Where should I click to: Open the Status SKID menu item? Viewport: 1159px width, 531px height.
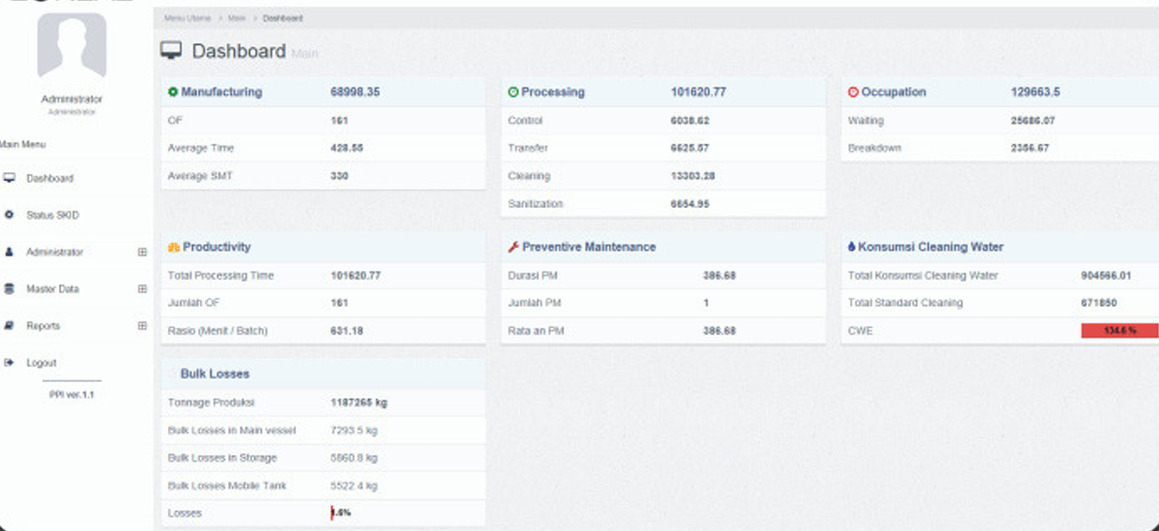pos(52,215)
